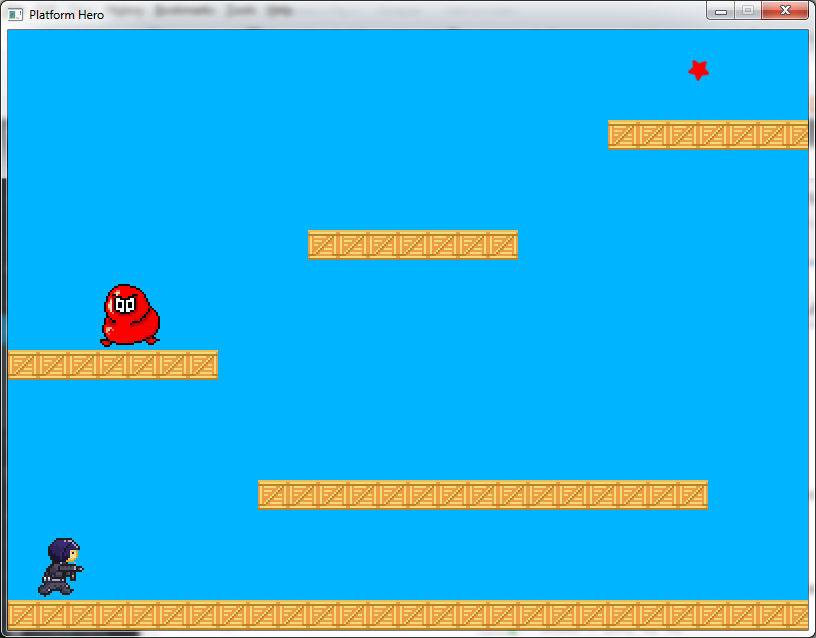Click the rightmost crate of the long lower platform
This screenshot has height=638, width=816.
[692, 495]
